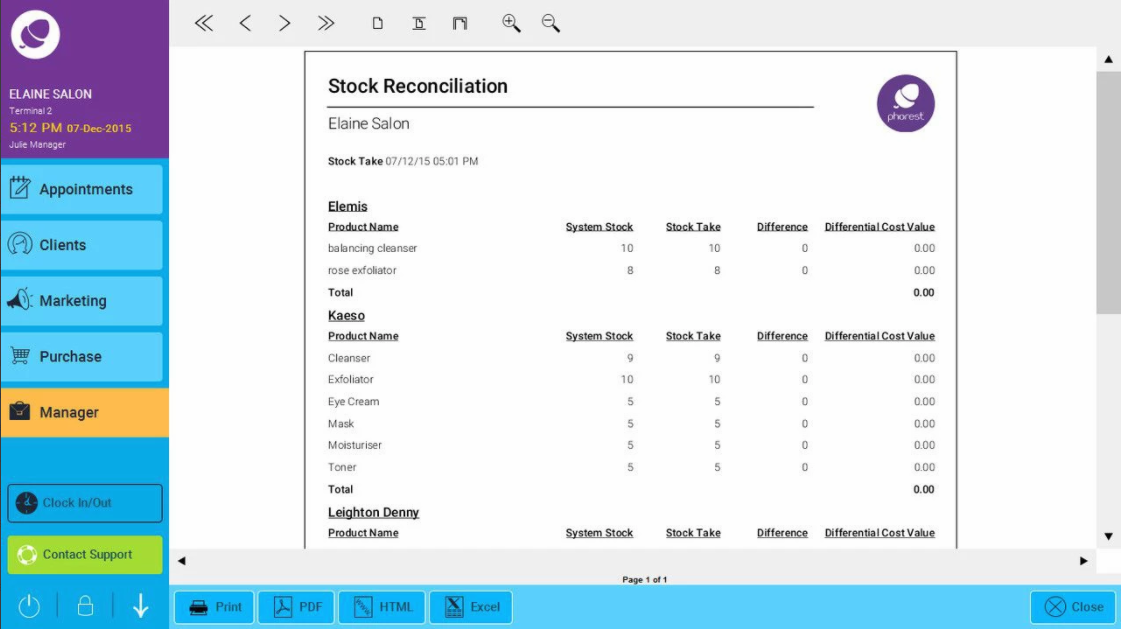Go to first page of report
1121x629 pixels.
point(204,24)
